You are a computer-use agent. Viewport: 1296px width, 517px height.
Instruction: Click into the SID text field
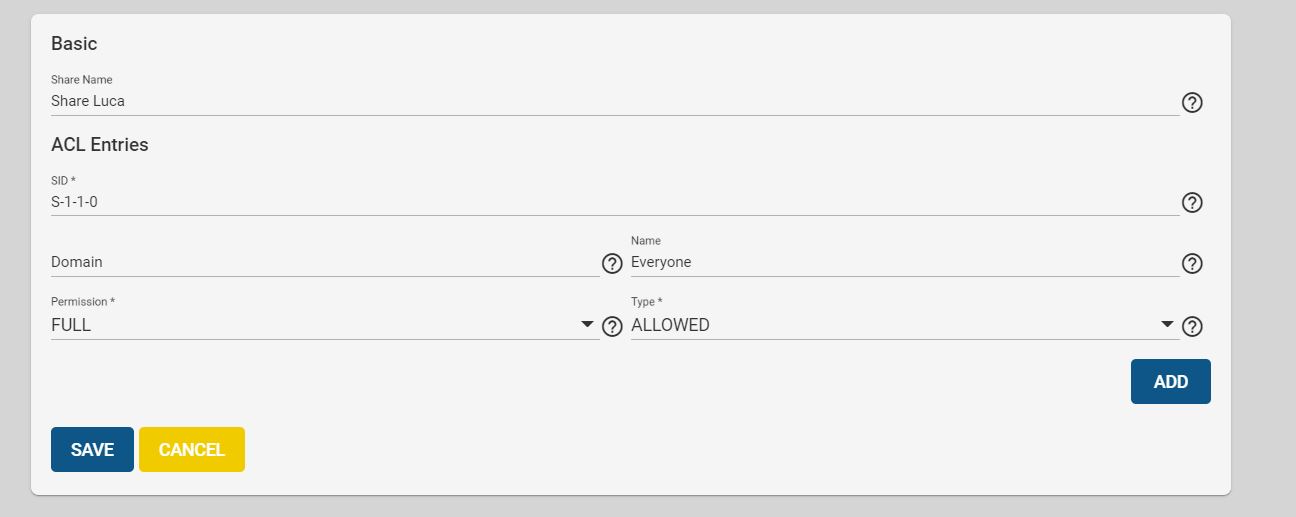(615, 202)
